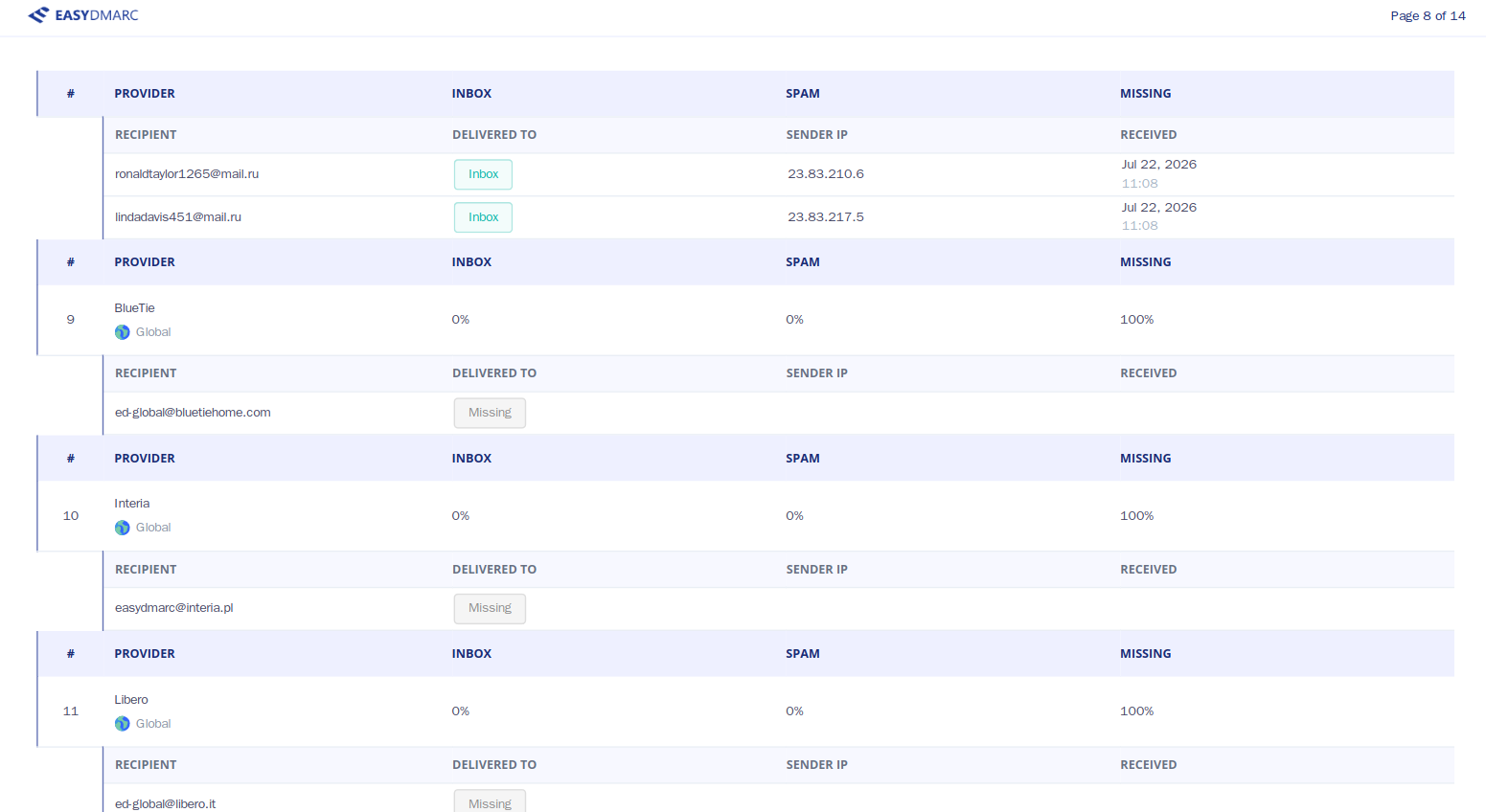Select recipient ronaldtaylor1265@mail.ru
The image size is (1486, 812).
pyautogui.click(x=187, y=174)
